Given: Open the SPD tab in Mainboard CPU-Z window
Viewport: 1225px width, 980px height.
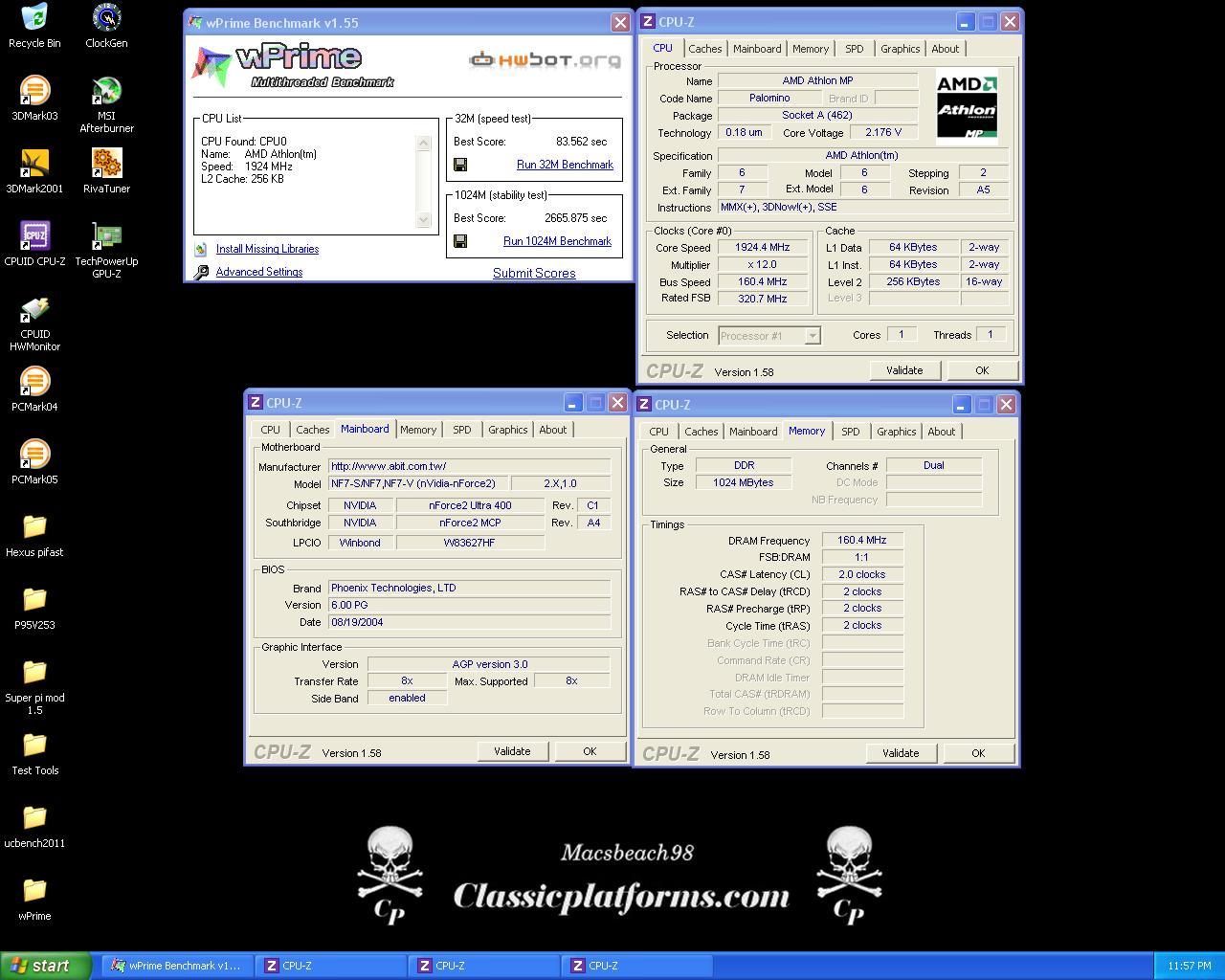Looking at the screenshot, I should 462,430.
